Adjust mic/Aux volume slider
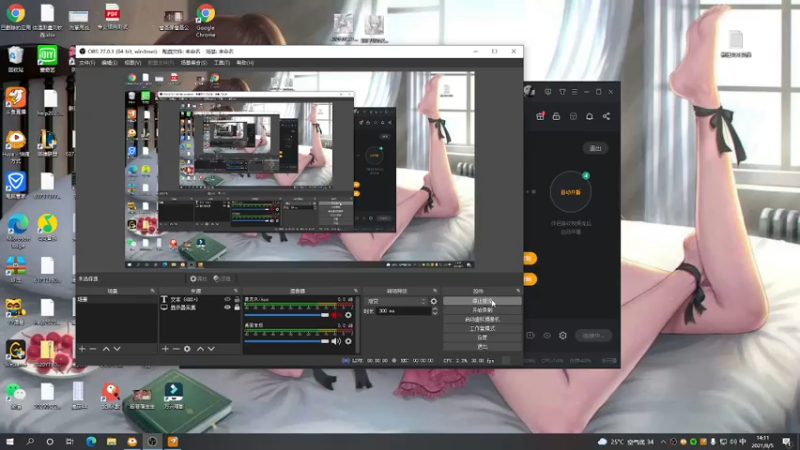 click(x=287, y=315)
